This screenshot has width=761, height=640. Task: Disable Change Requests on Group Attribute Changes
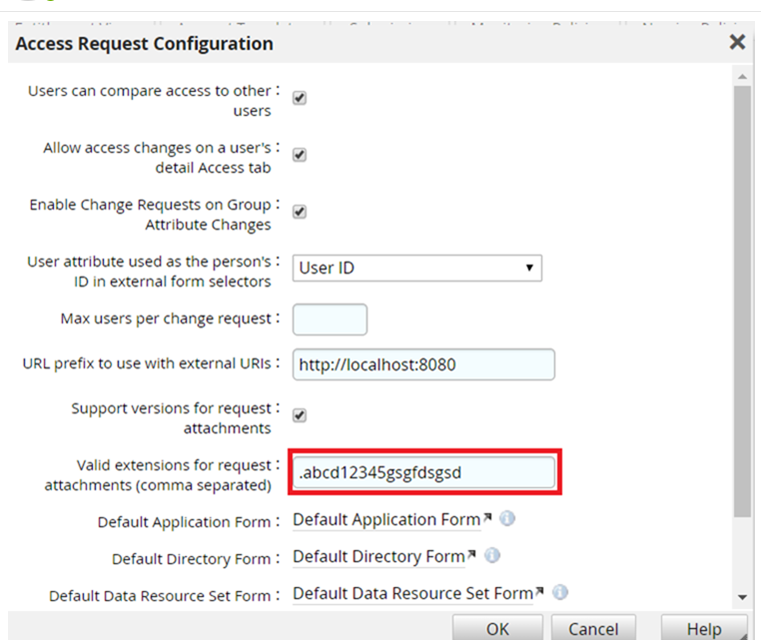coord(299,212)
